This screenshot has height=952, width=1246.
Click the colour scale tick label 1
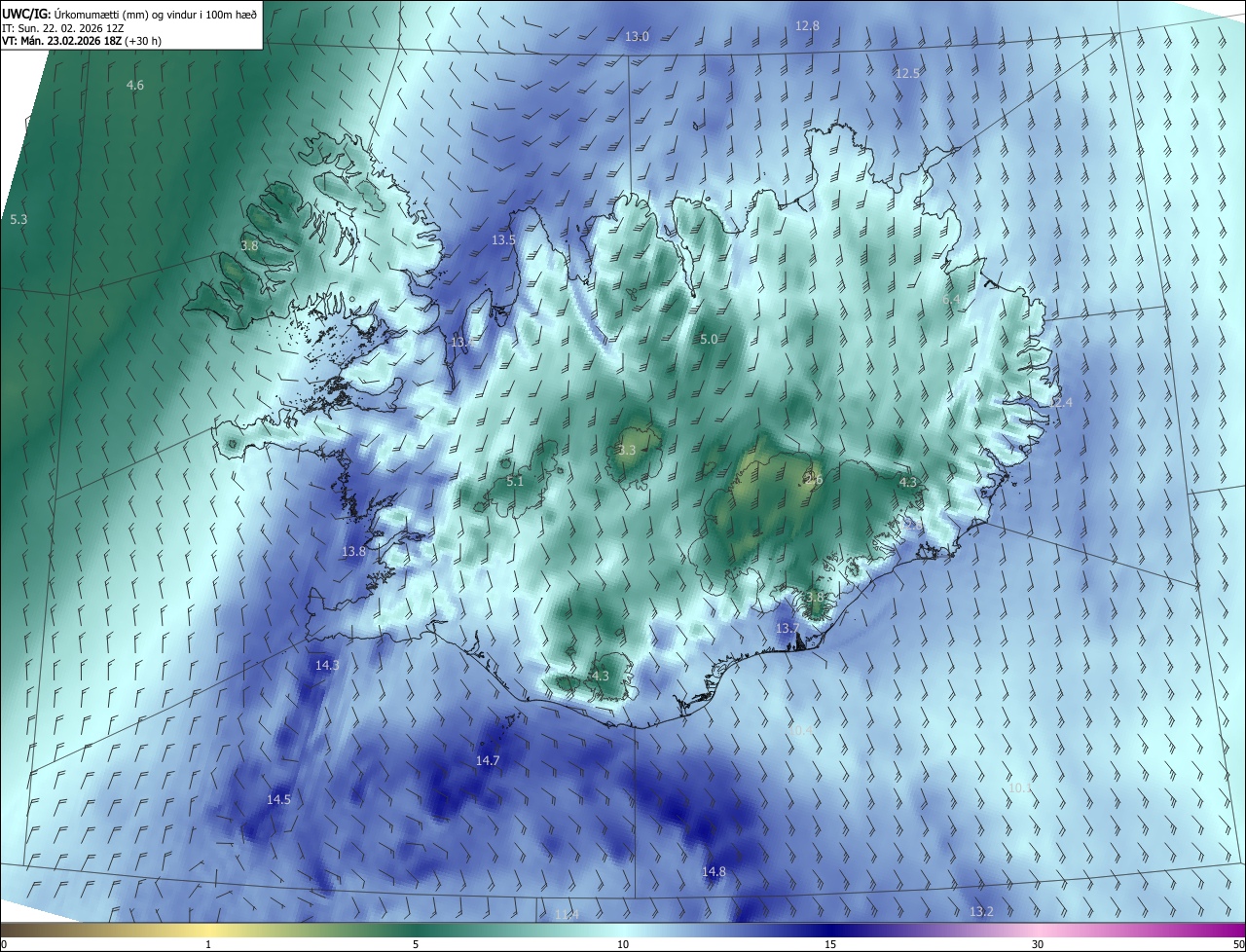pyautogui.click(x=208, y=944)
